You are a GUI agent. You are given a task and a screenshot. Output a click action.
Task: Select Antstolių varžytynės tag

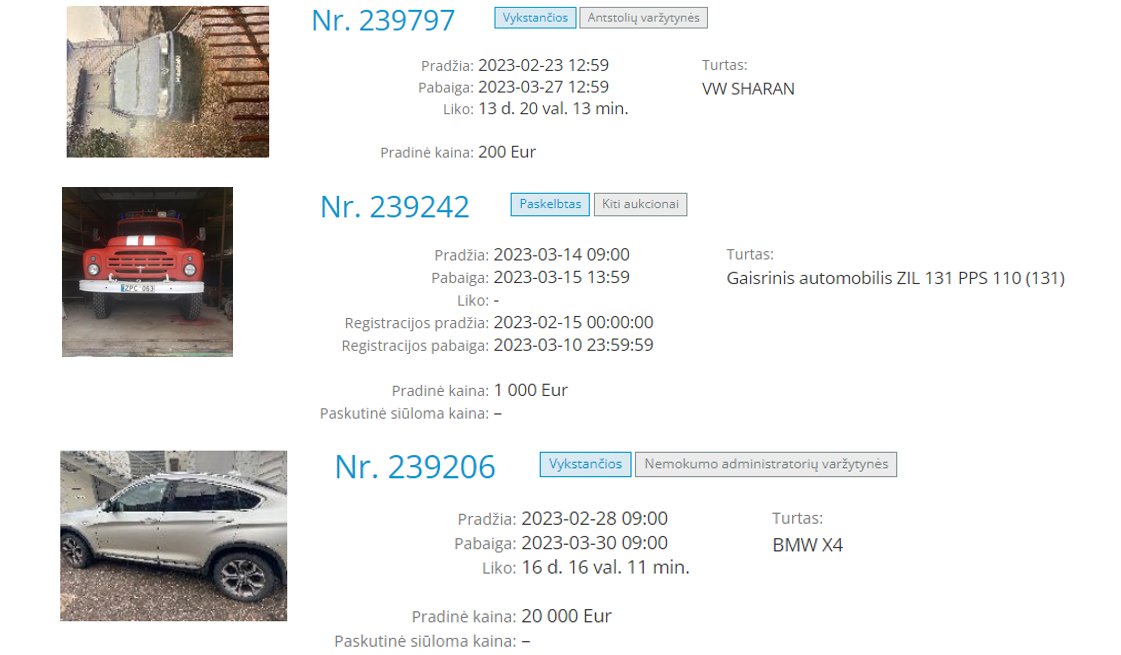point(643,18)
